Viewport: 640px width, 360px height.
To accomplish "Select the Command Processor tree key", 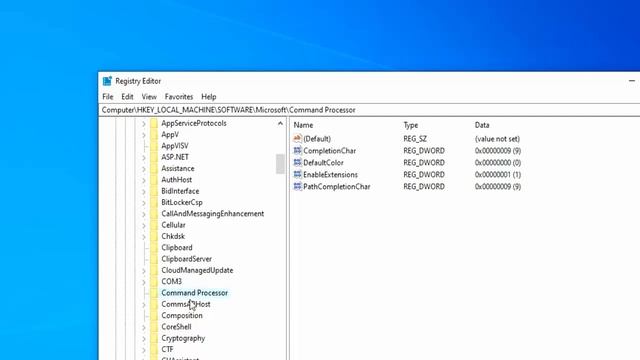I will pyautogui.click(x=194, y=293).
